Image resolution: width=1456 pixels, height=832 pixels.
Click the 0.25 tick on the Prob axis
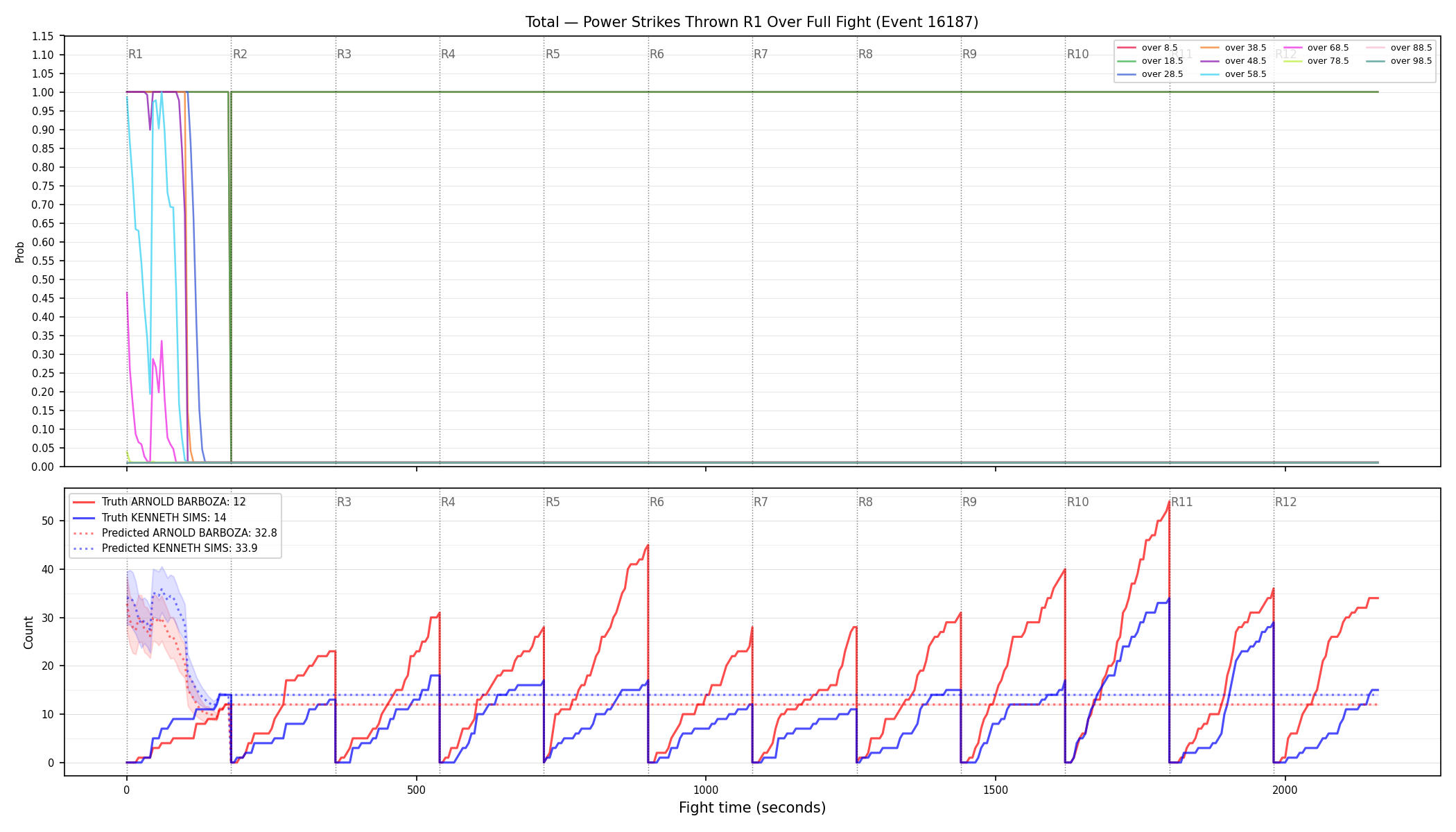[x=42, y=373]
